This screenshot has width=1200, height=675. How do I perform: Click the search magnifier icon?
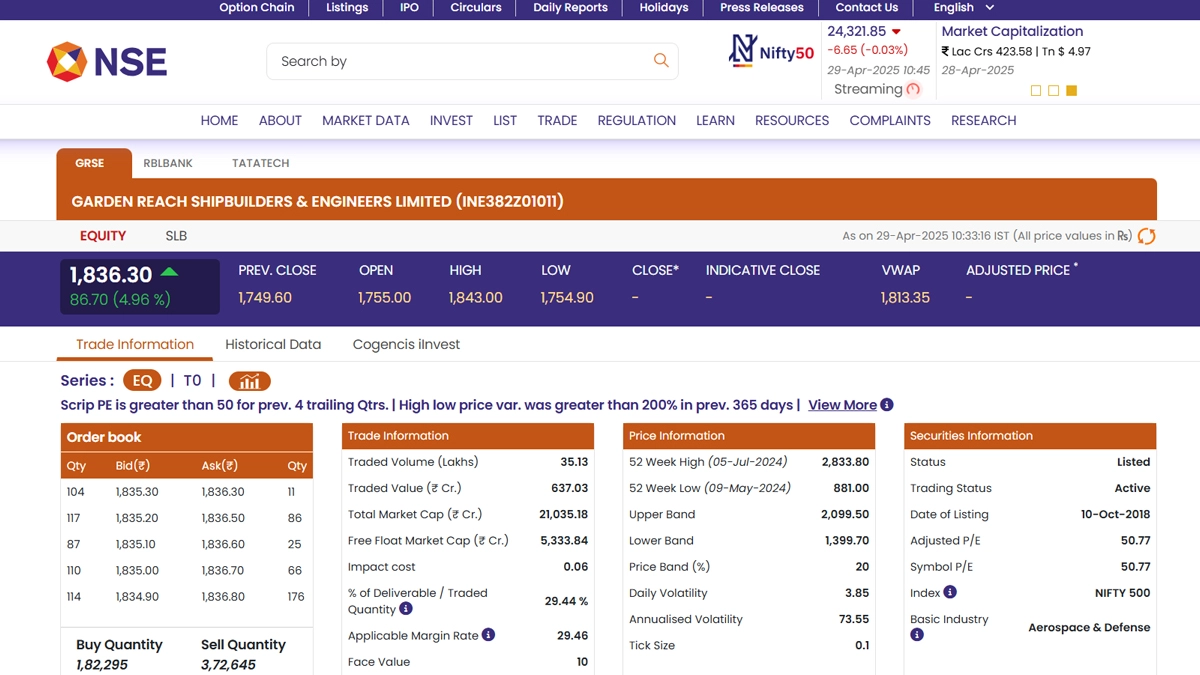click(661, 61)
